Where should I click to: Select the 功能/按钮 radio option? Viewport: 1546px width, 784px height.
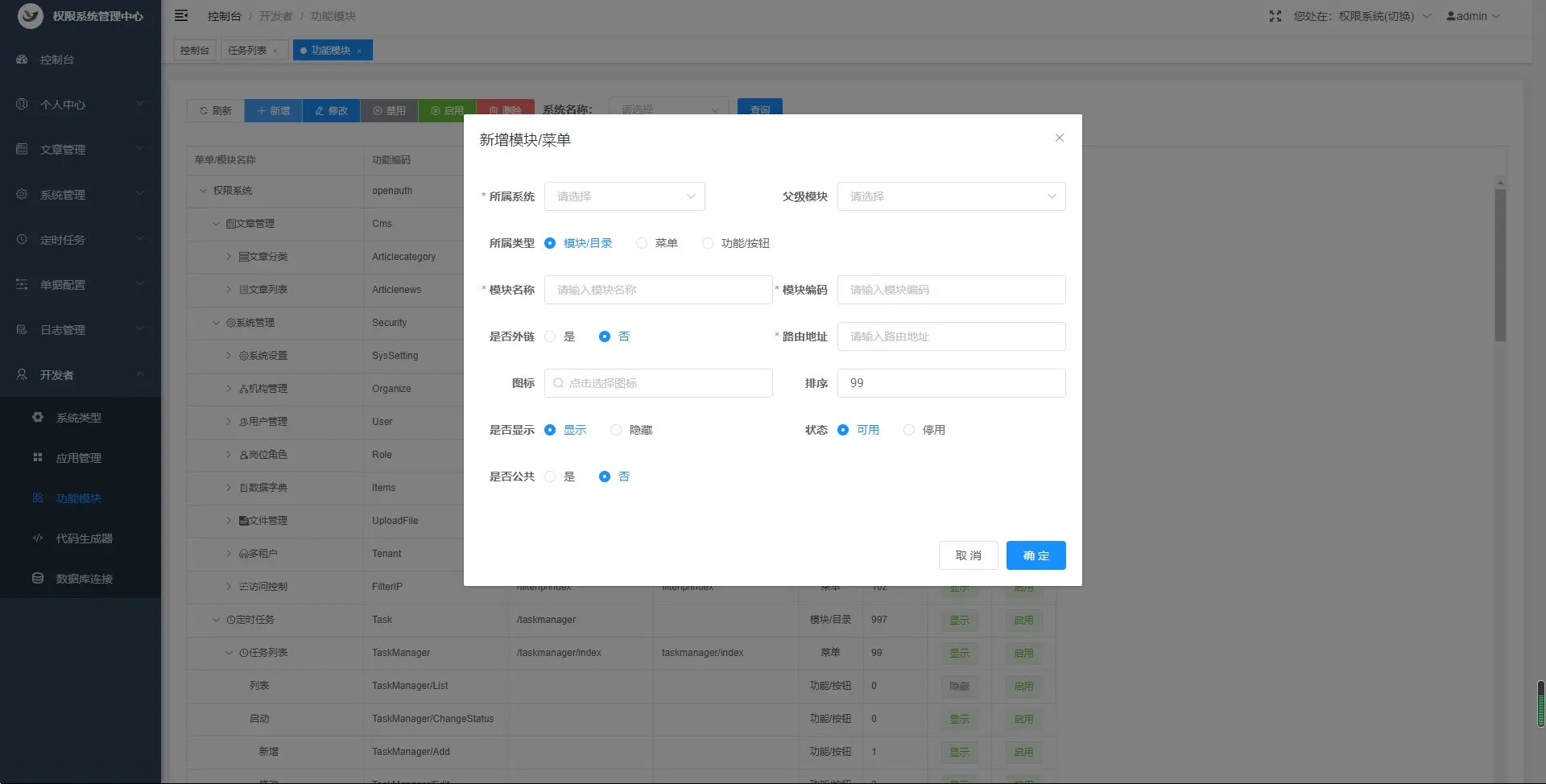[708, 243]
